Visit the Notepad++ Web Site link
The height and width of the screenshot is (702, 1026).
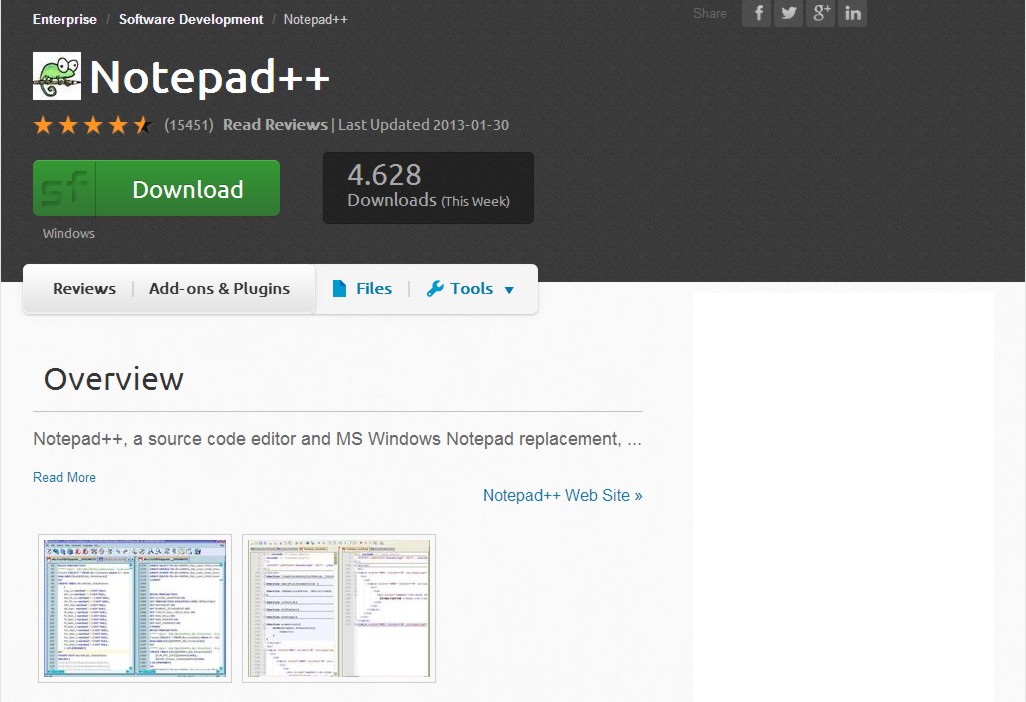pos(563,495)
